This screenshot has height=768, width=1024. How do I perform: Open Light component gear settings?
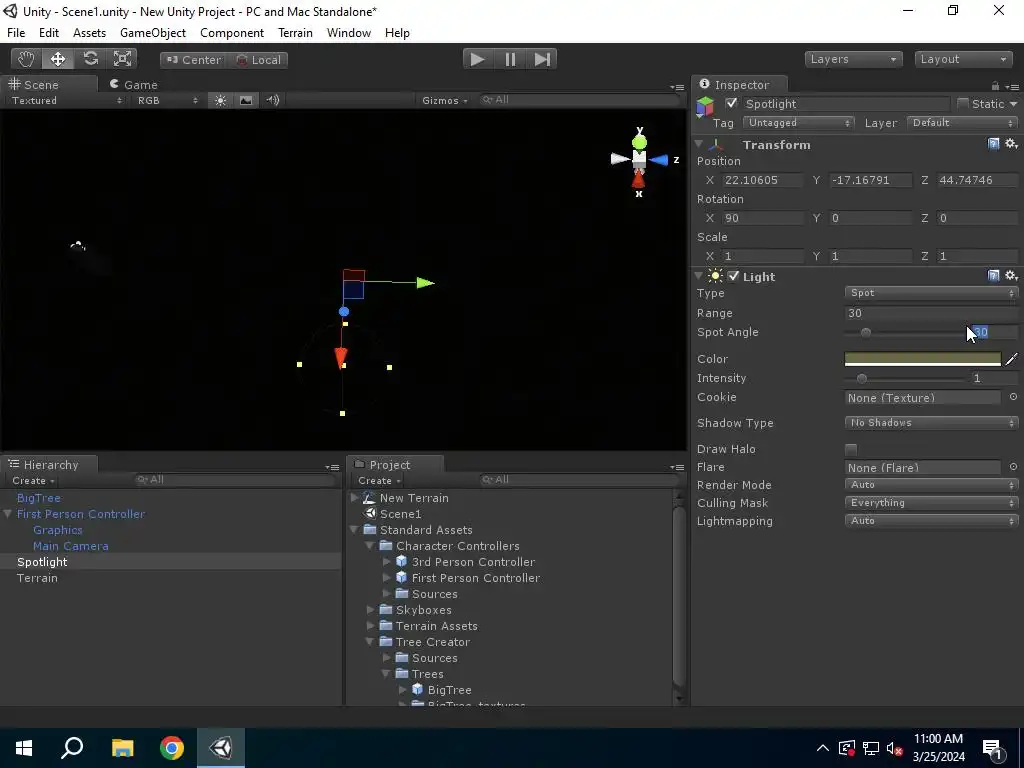1011,276
